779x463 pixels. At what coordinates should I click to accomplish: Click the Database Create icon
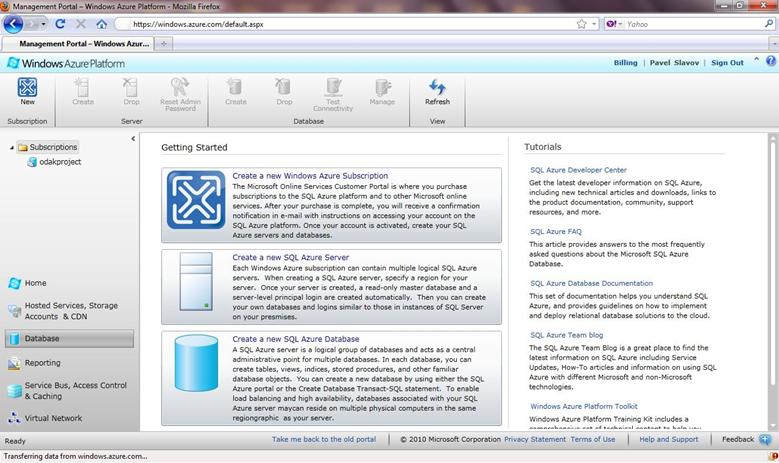click(235, 87)
